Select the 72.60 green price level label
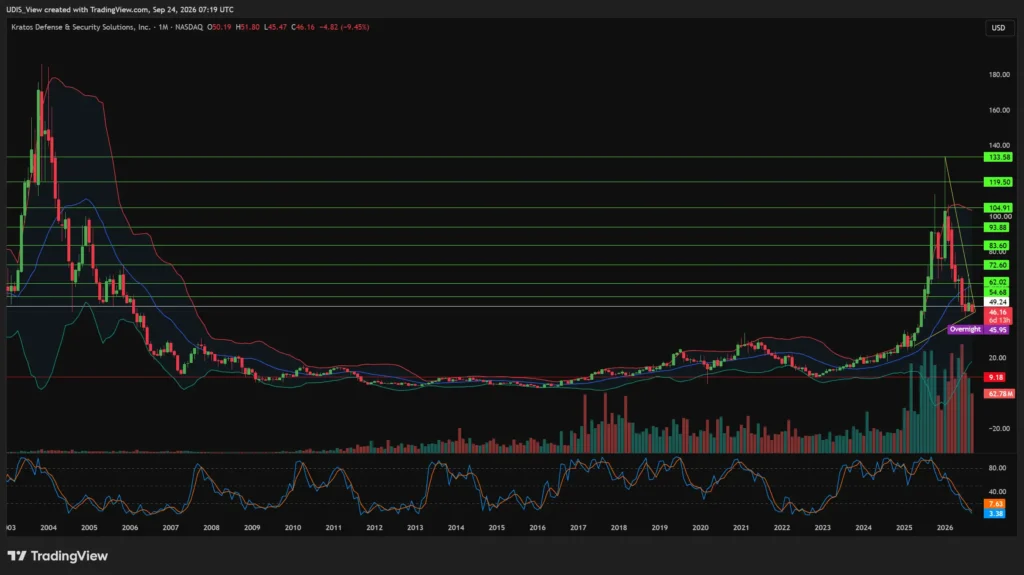The image size is (1024, 575). pyautogui.click(x=997, y=265)
